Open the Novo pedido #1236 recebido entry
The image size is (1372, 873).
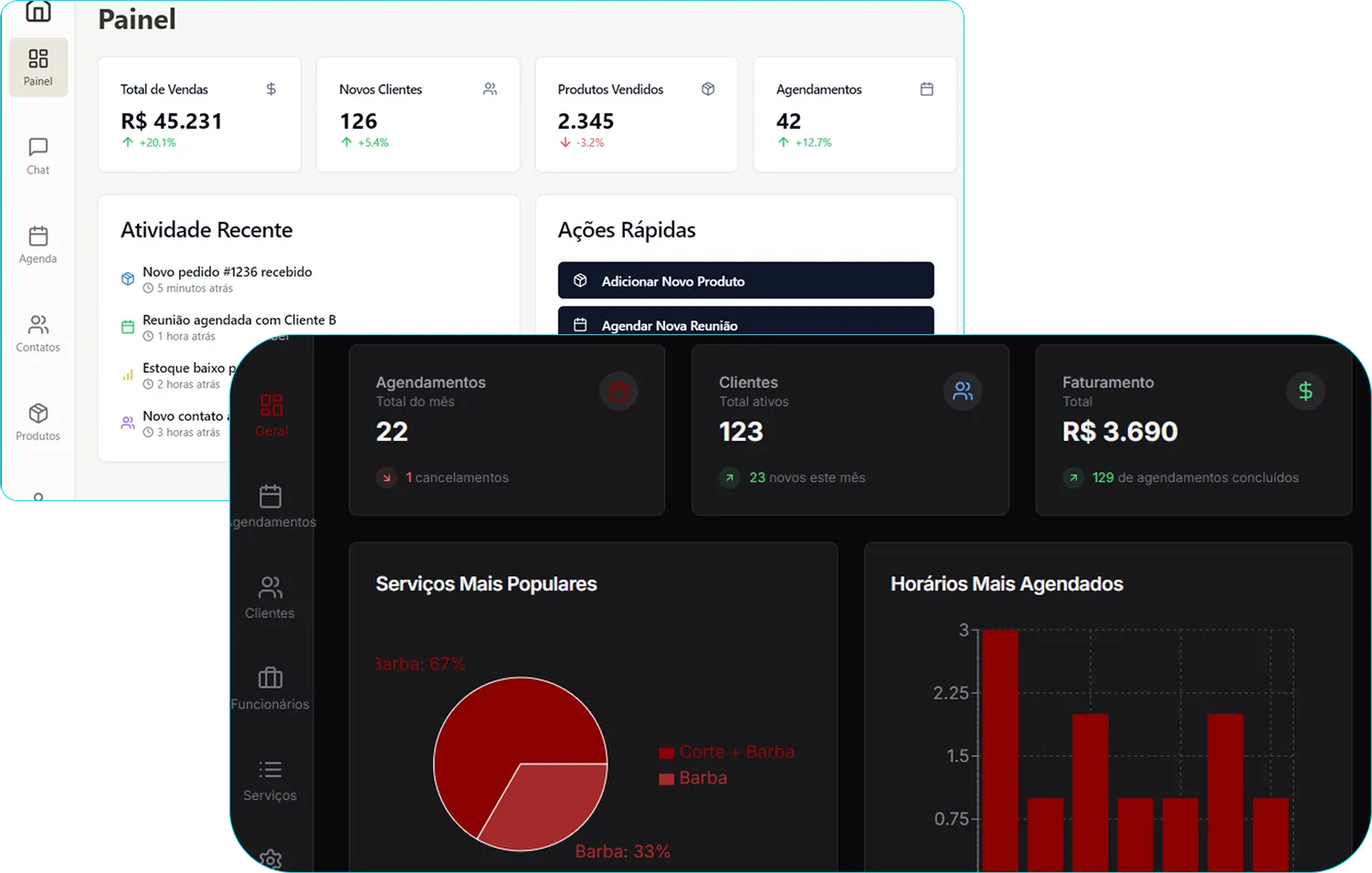[227, 272]
